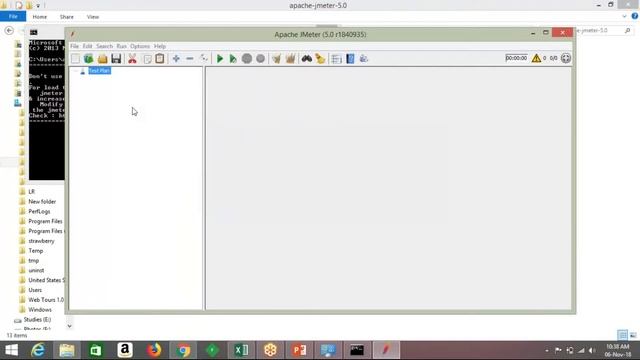The width and height of the screenshot is (640, 360).
Task: Select the PerfLogs folder in Explorer
Action: point(39,211)
